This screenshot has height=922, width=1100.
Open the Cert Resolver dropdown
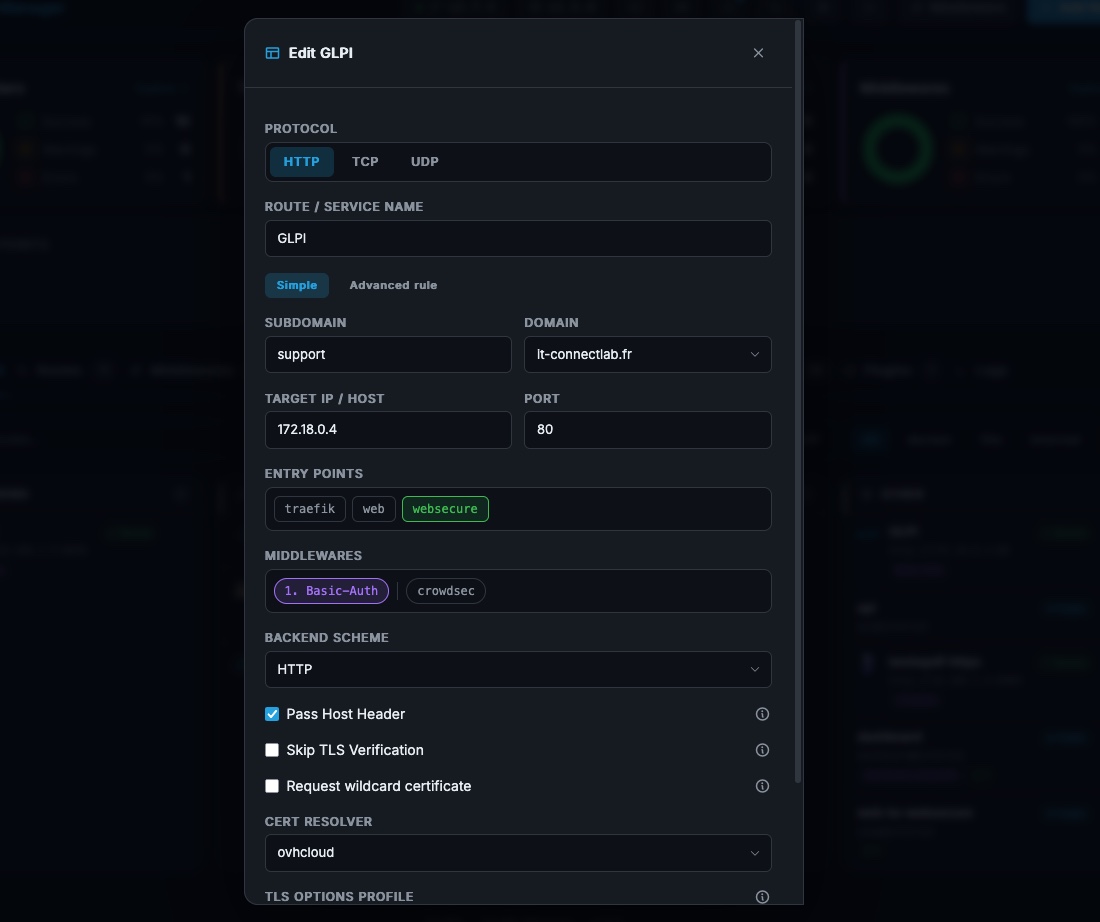(x=518, y=853)
